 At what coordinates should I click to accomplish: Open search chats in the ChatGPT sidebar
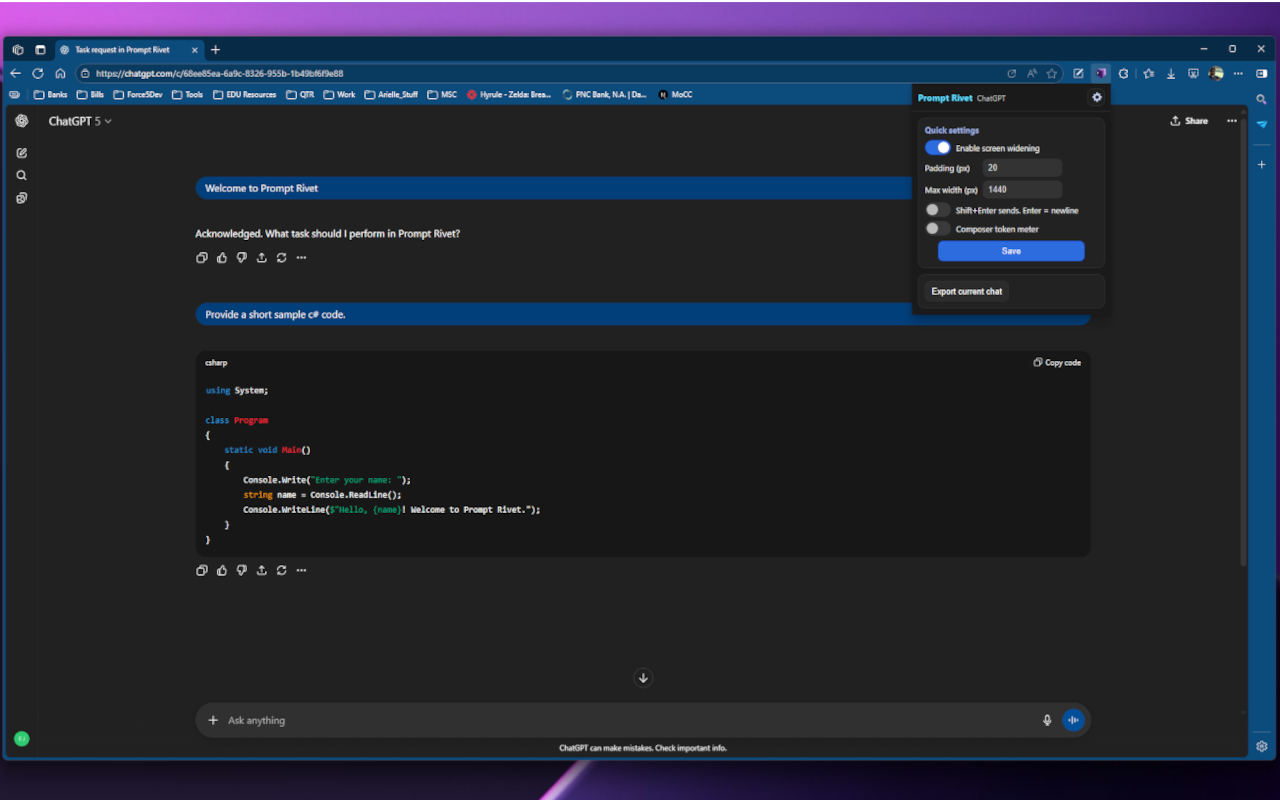coord(22,175)
